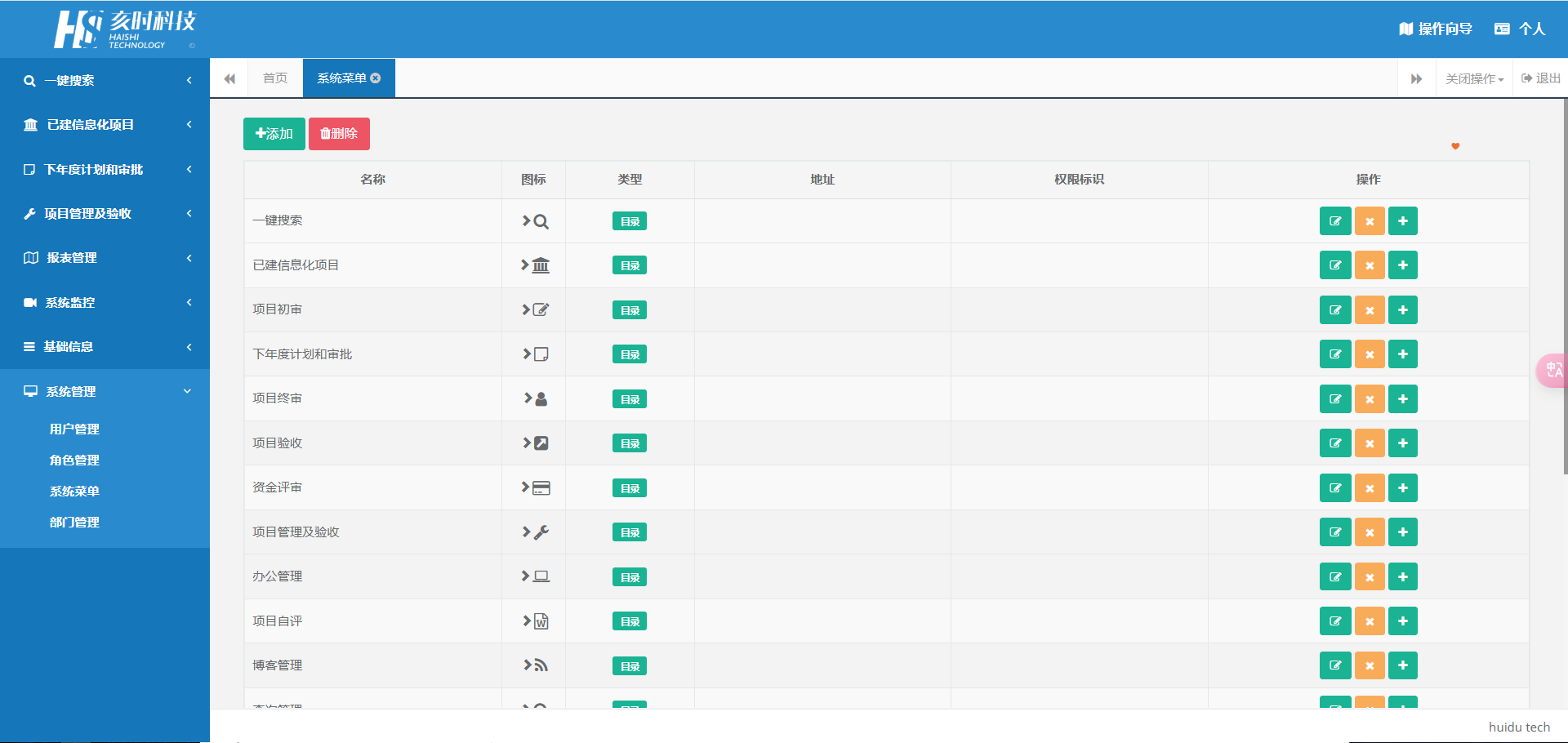This screenshot has height=743, width=1568.
Task: Expand the 一键搜索 table row chevron
Action: 527,220
